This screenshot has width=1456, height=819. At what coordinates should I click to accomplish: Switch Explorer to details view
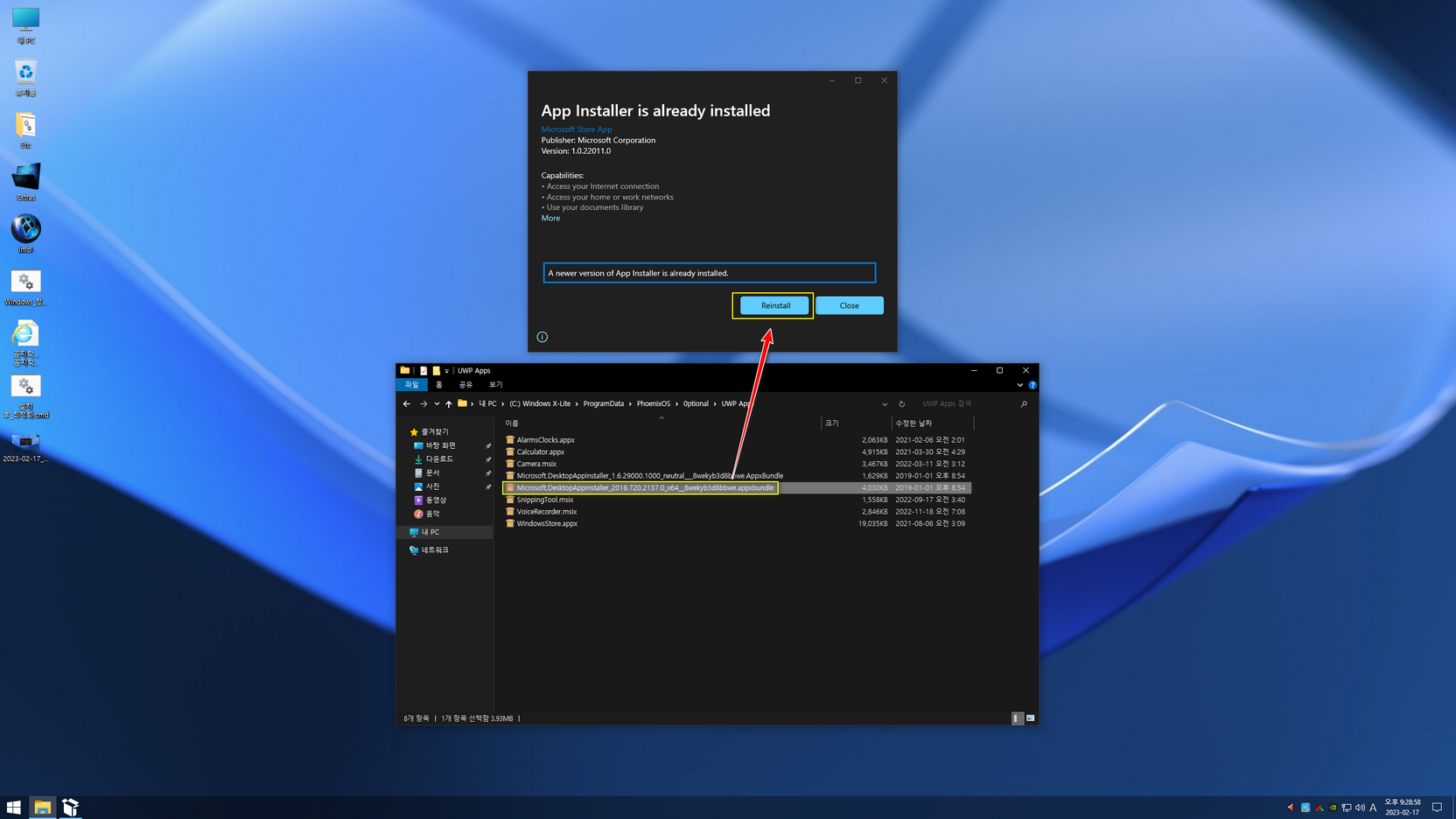1017,718
